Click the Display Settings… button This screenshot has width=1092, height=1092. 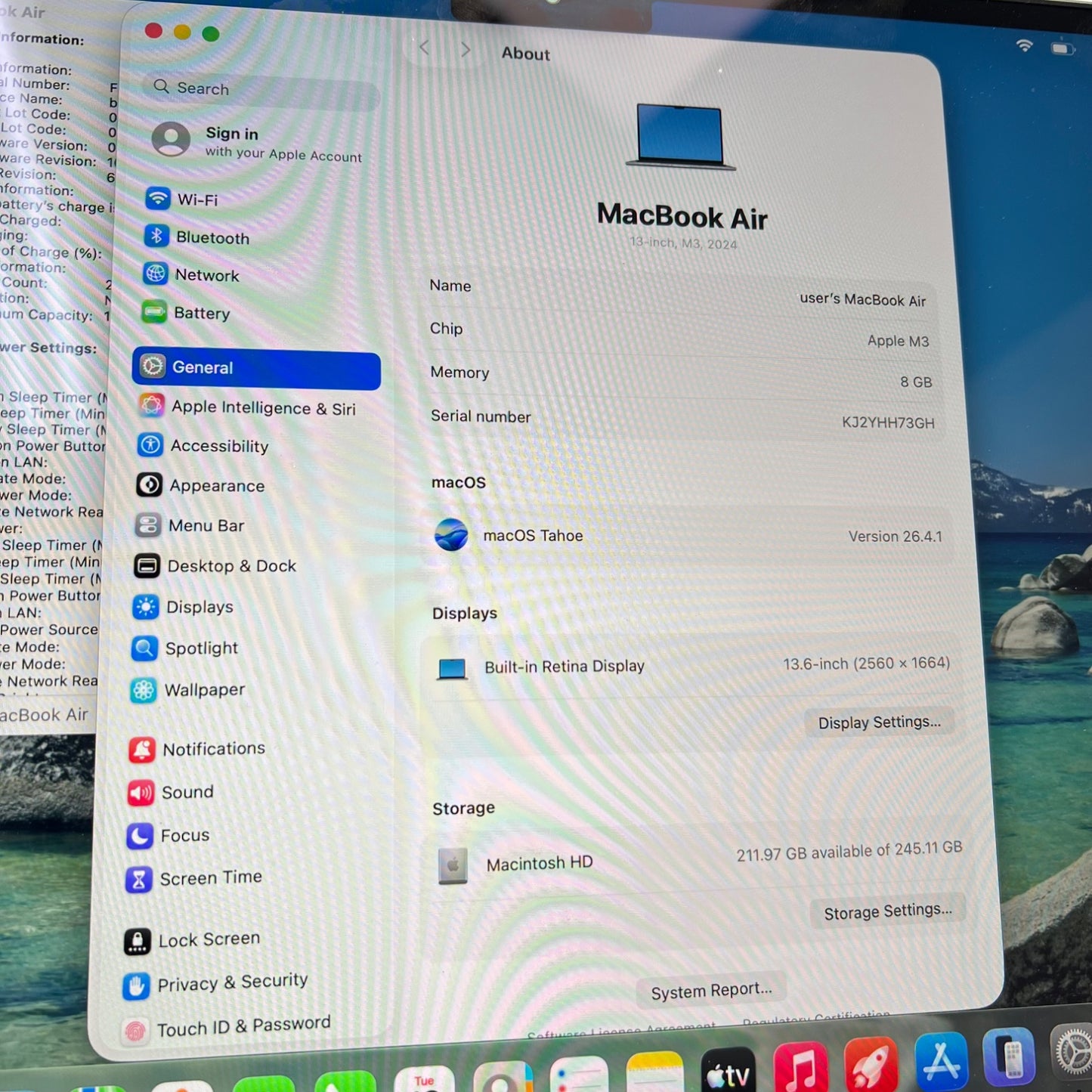tap(879, 722)
